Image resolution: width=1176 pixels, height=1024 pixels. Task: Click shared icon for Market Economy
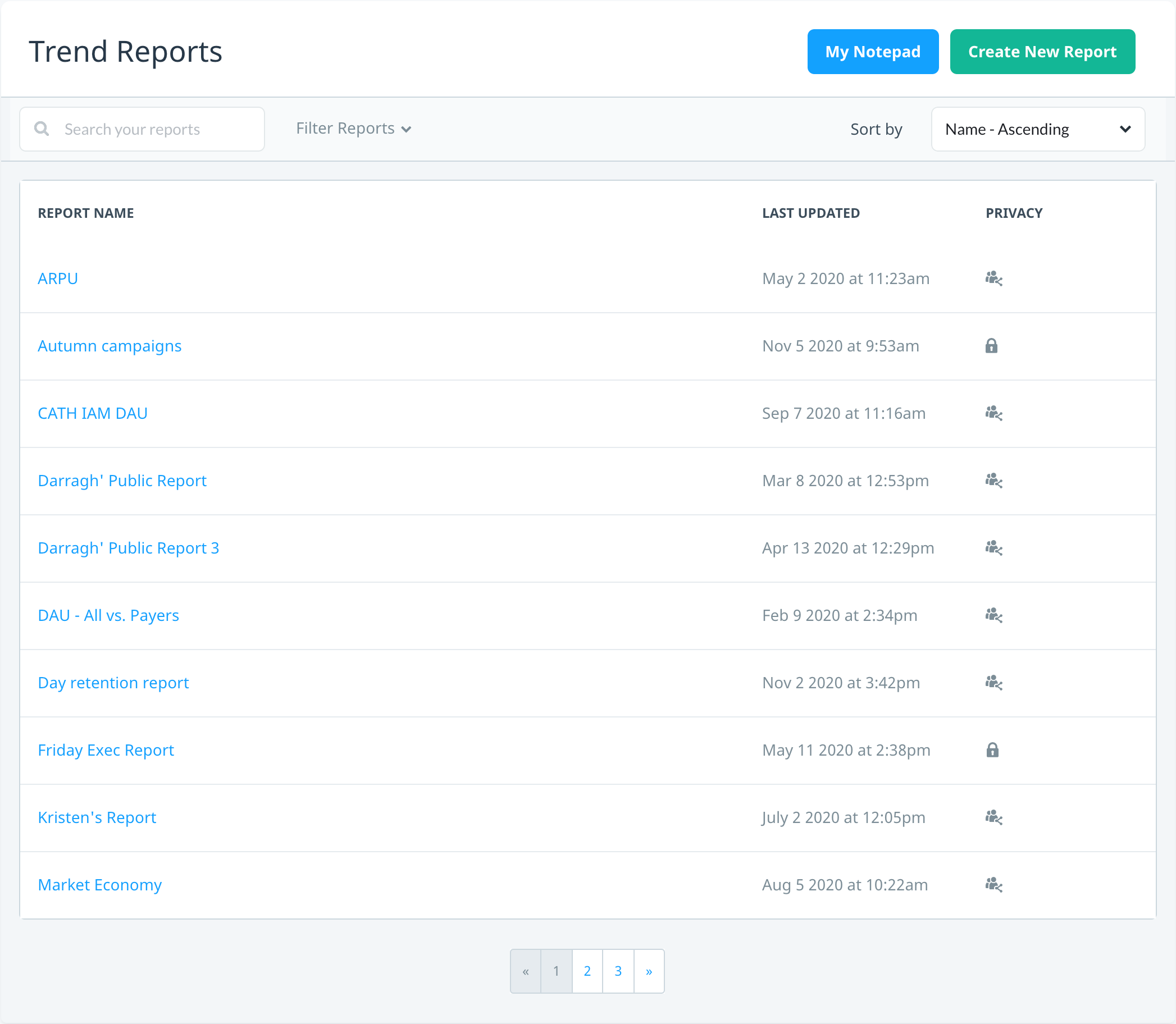click(993, 885)
